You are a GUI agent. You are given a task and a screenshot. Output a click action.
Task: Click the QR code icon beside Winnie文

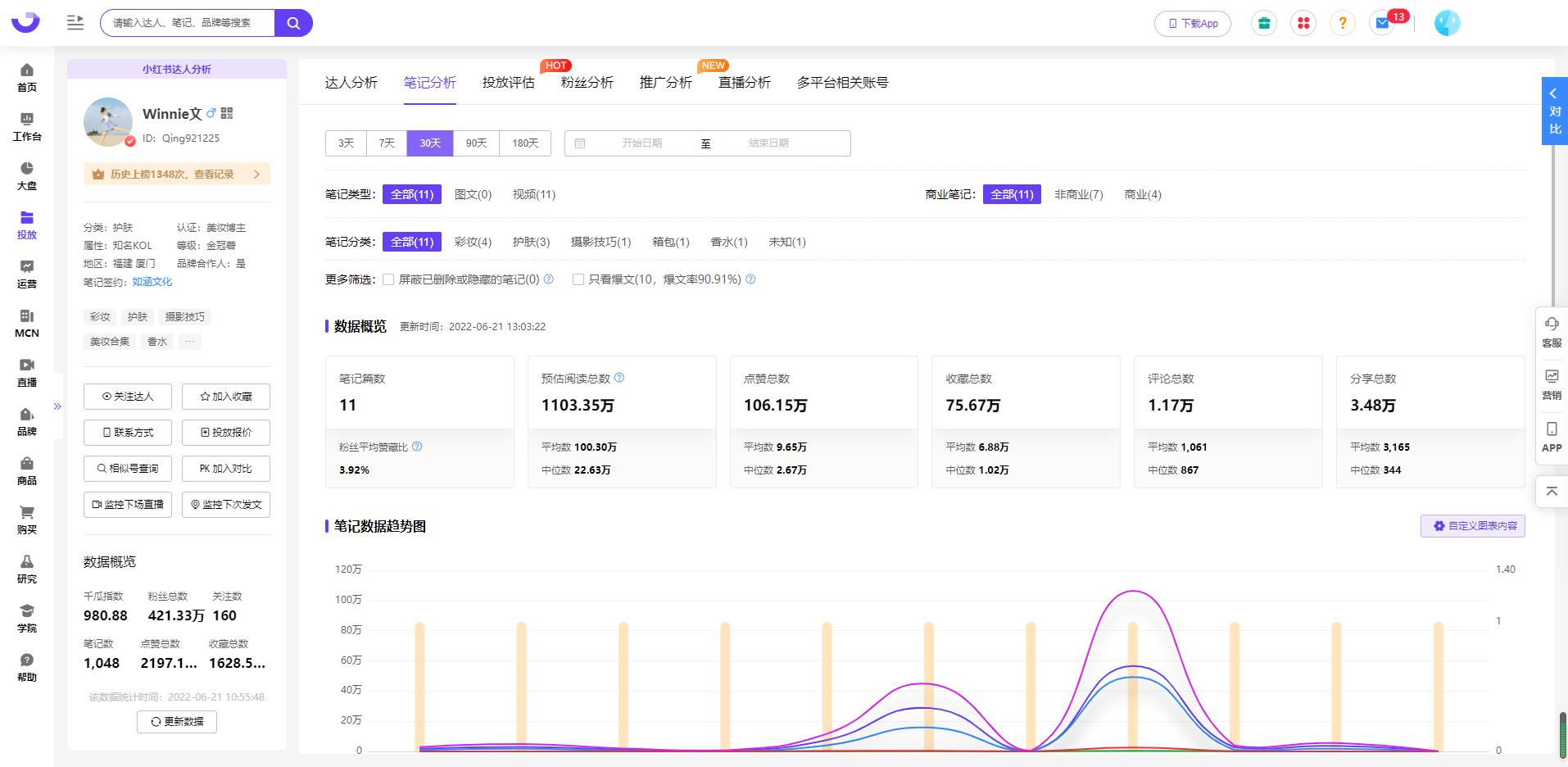click(x=227, y=113)
